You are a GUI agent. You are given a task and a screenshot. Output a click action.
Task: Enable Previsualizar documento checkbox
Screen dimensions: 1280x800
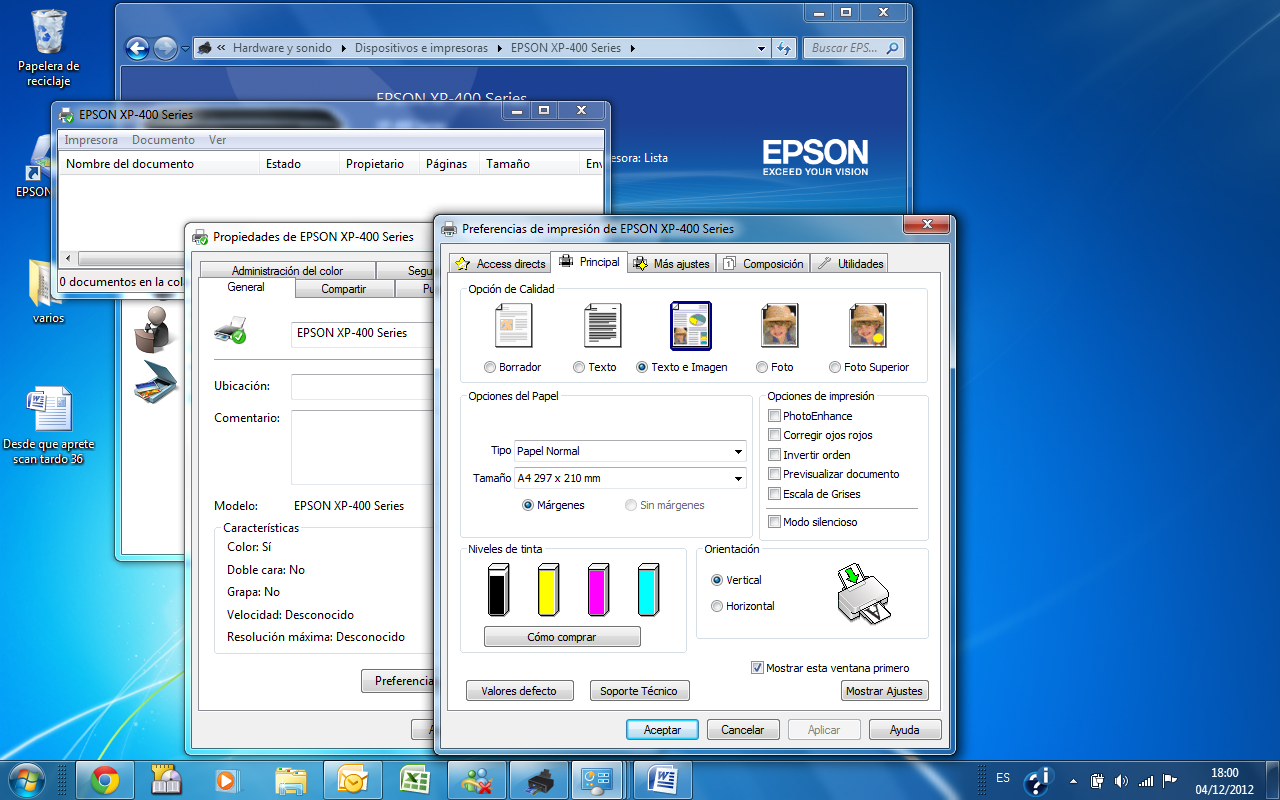[774, 474]
